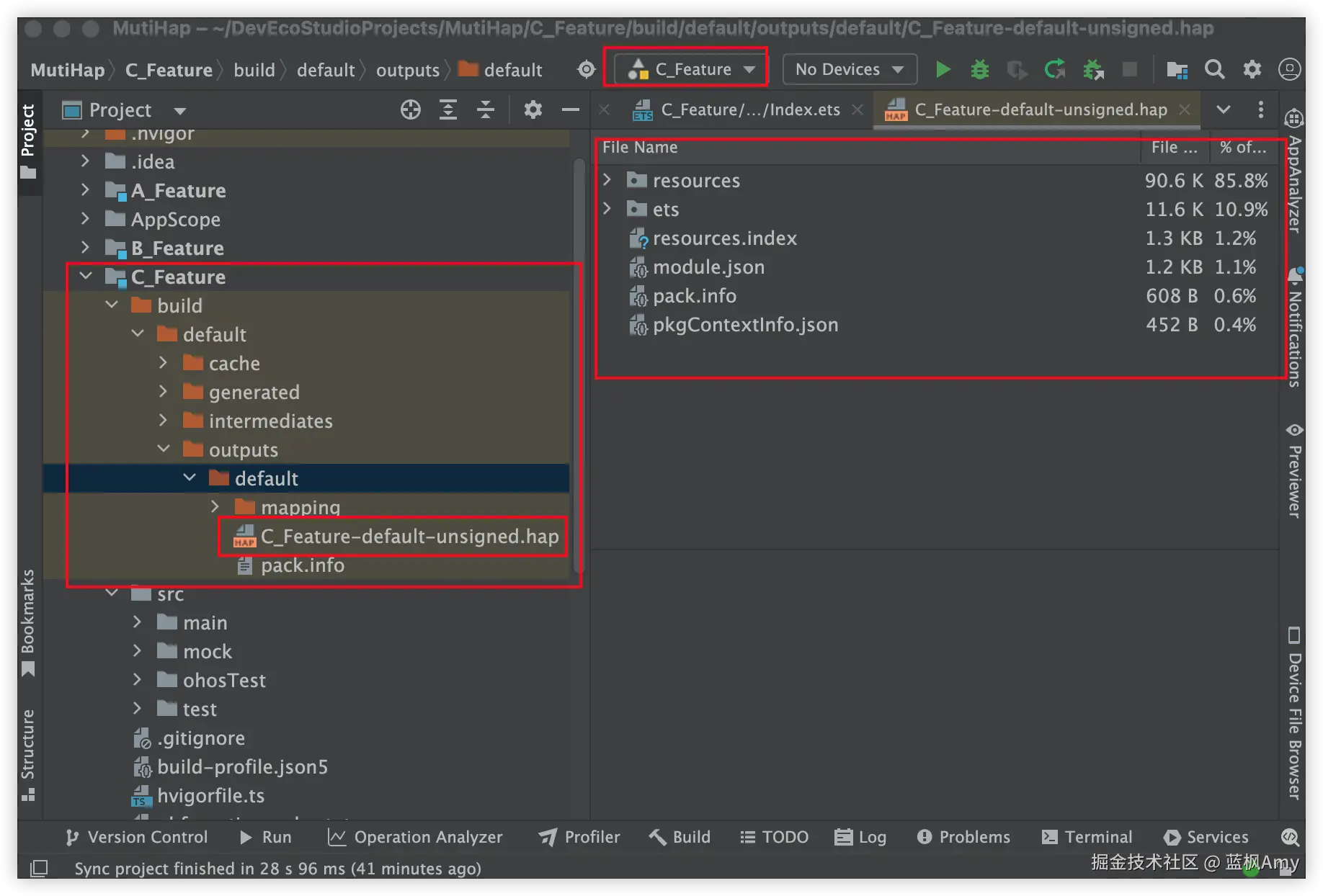Open the project structure icon in toolbar
The height and width of the screenshot is (896, 1323).
pyautogui.click(x=1177, y=70)
